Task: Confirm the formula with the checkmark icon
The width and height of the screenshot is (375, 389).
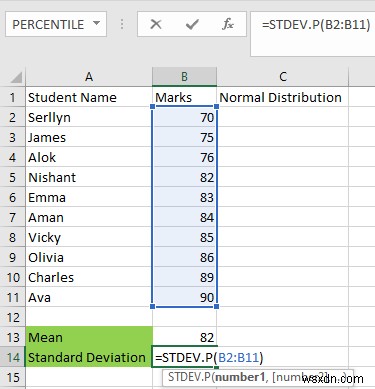Action: coord(192,24)
